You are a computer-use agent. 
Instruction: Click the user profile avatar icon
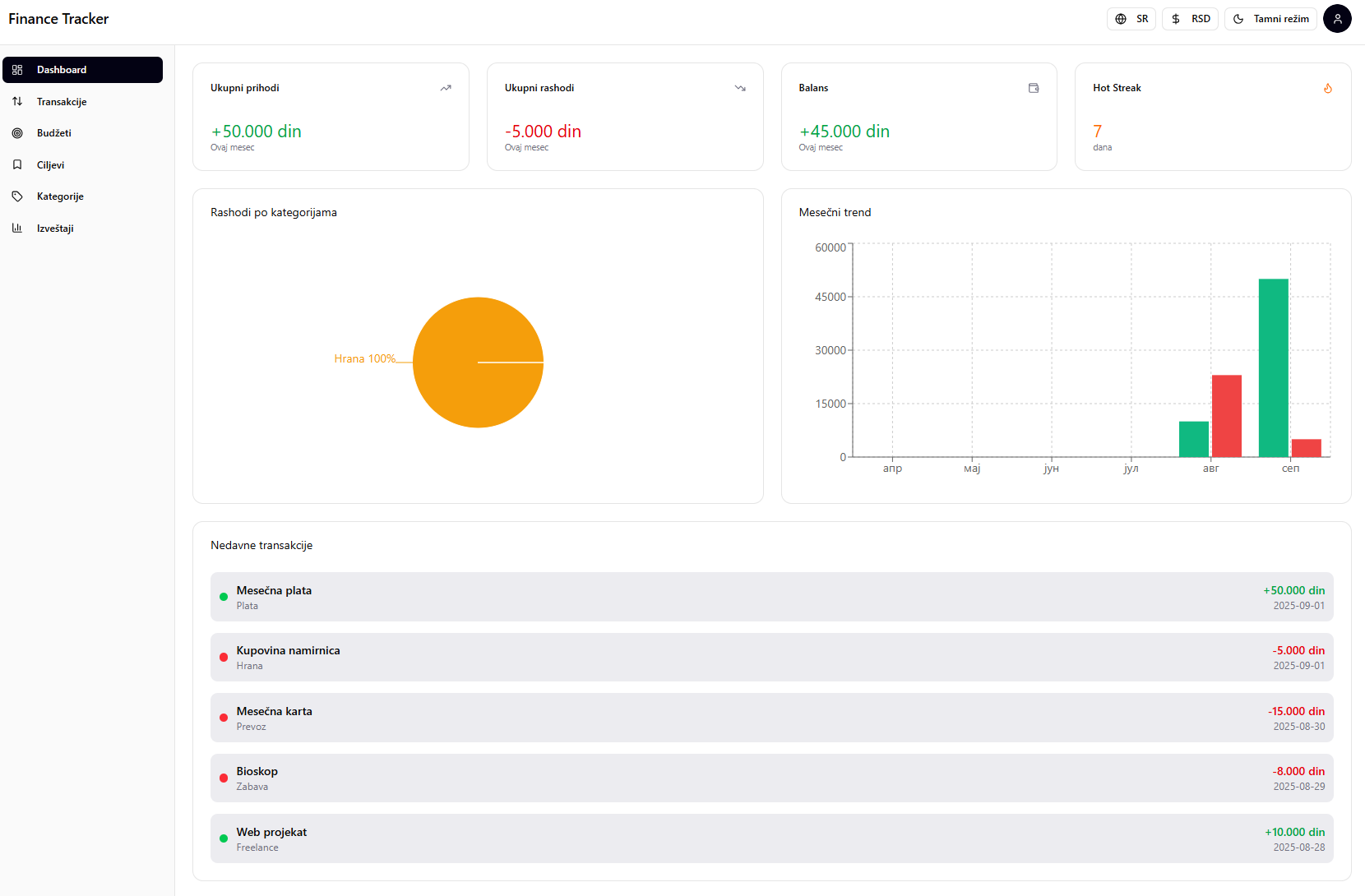1337,19
